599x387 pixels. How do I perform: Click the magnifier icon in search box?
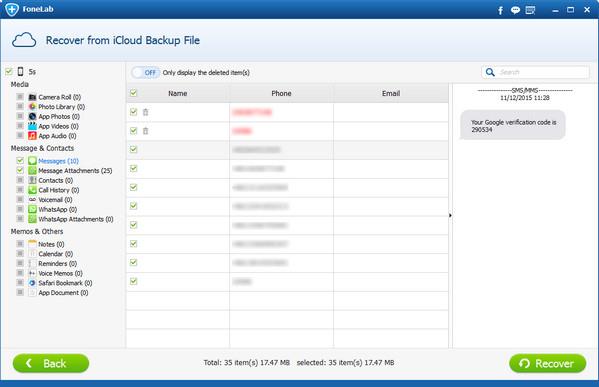[x=490, y=72]
